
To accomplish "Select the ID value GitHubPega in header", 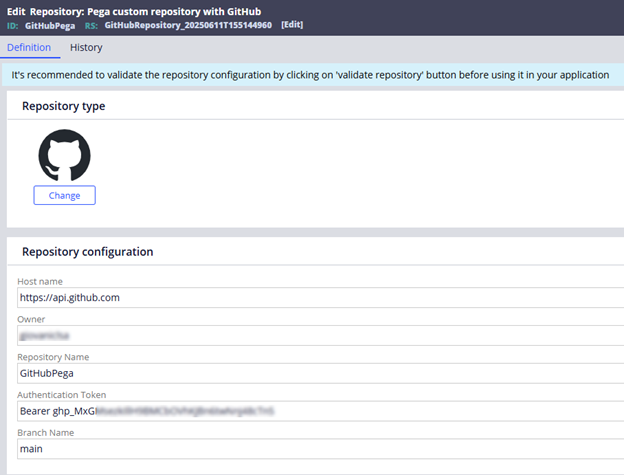I will tap(50, 26).
